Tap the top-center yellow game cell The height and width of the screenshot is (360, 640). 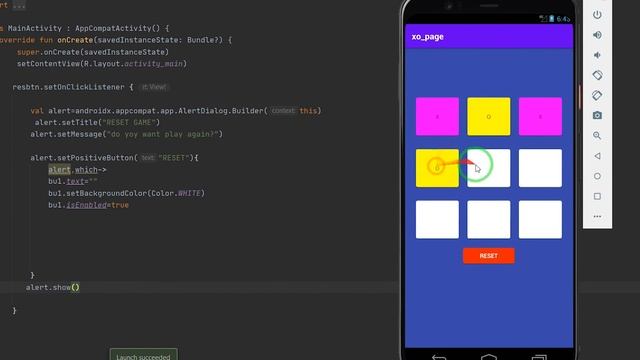pyautogui.click(x=489, y=116)
